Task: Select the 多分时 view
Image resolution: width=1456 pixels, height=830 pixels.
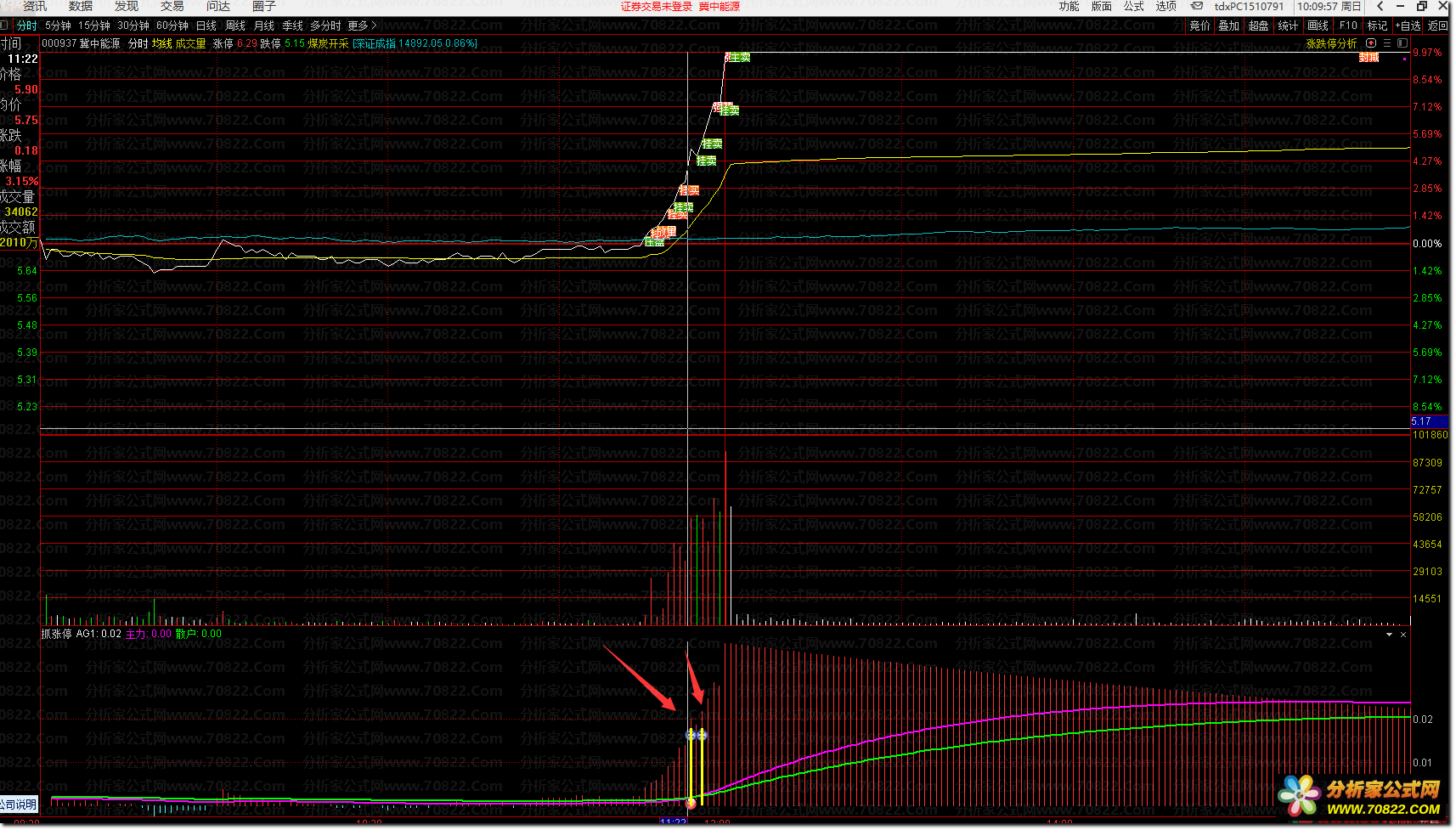Action: pos(325,25)
